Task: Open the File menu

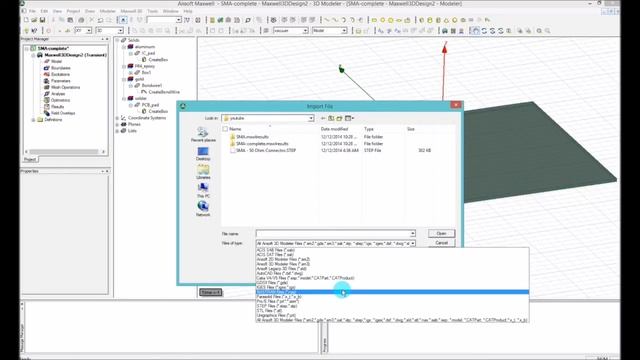Action: 32,11
